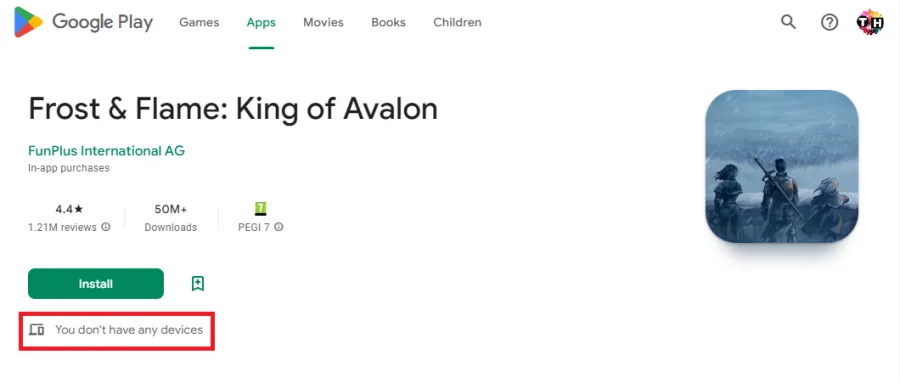Open FunPlus International AG developer page
The width and height of the screenshot is (900, 383).
[x=106, y=151]
